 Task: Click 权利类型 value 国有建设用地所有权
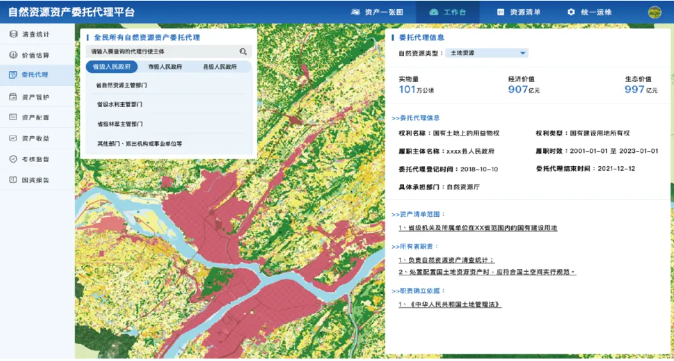coord(600,134)
